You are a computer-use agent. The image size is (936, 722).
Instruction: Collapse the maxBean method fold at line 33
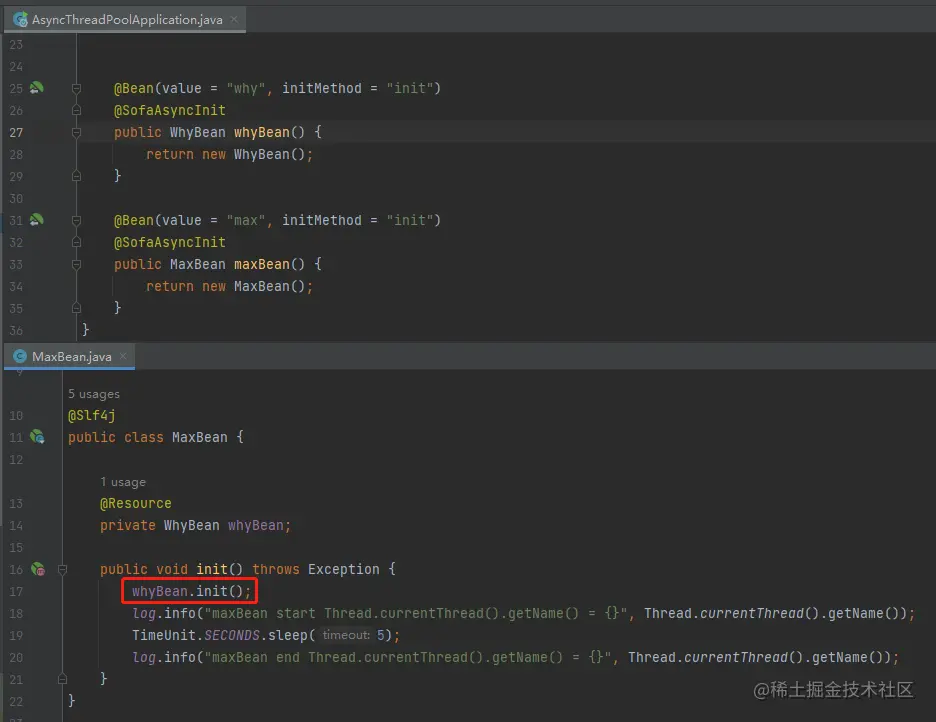[x=76, y=264]
